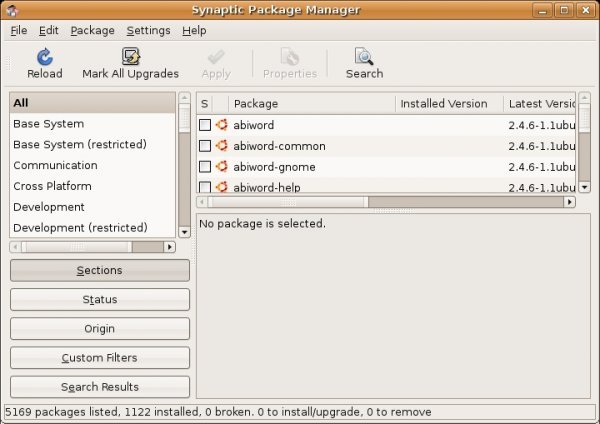Click the Ubuntu icon beside abiword-gnome

[222, 166]
